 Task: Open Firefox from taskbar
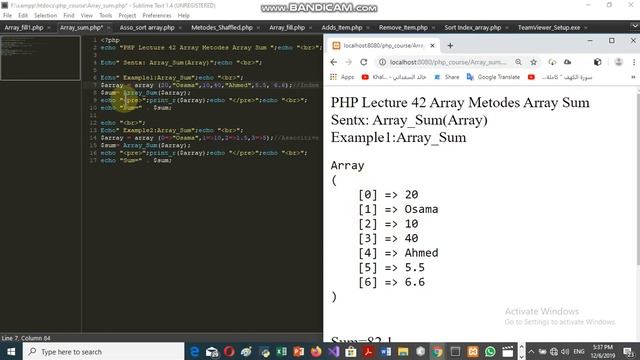click(316, 351)
